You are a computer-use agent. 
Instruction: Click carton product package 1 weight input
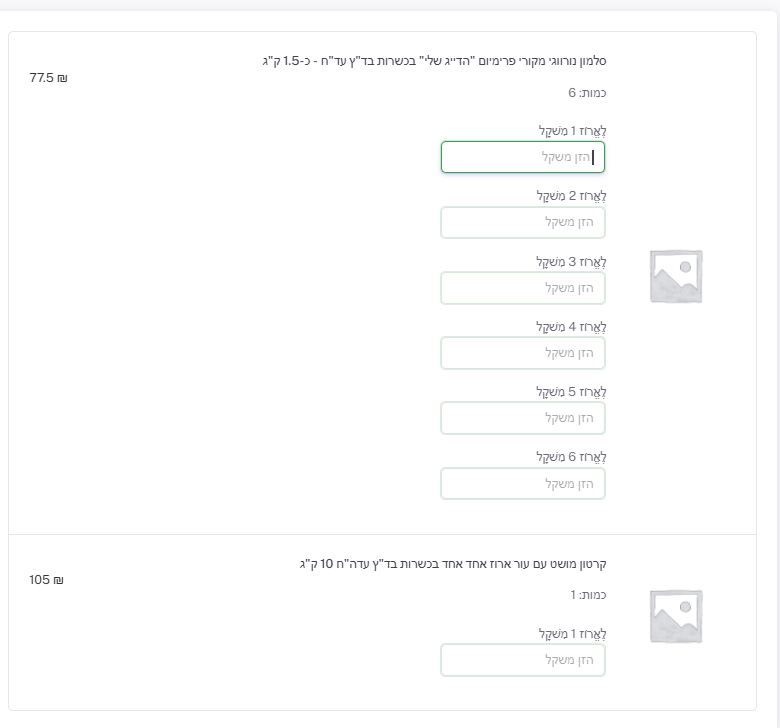tap(522, 660)
